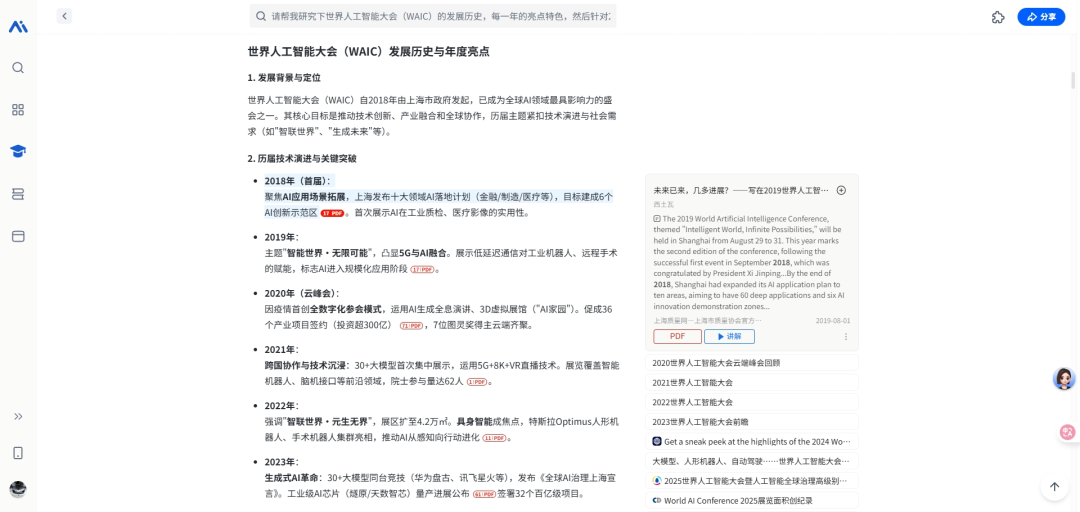Open source card title 未来已来，几多进展

click(x=741, y=190)
